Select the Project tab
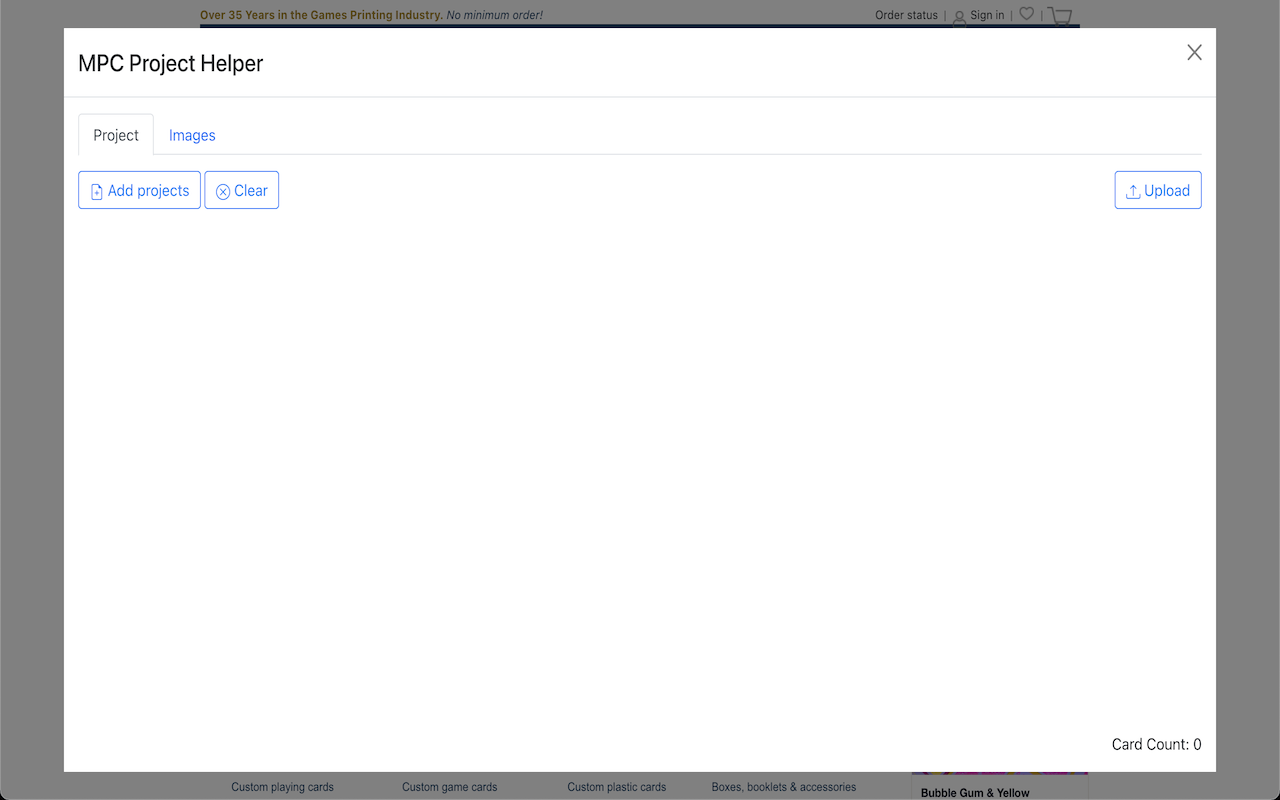The height and width of the screenshot is (800, 1280). point(116,135)
